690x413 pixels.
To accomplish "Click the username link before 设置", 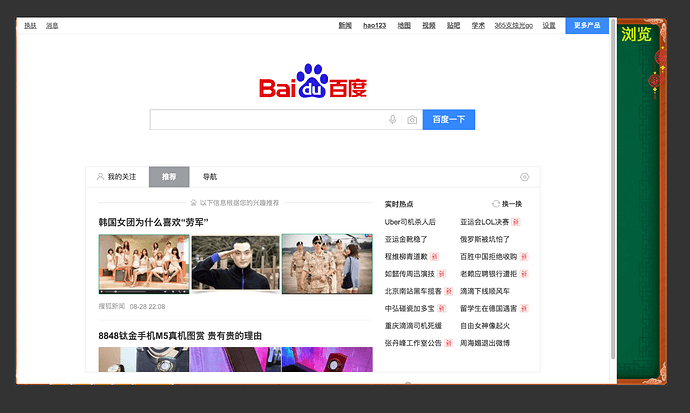I will [514, 26].
